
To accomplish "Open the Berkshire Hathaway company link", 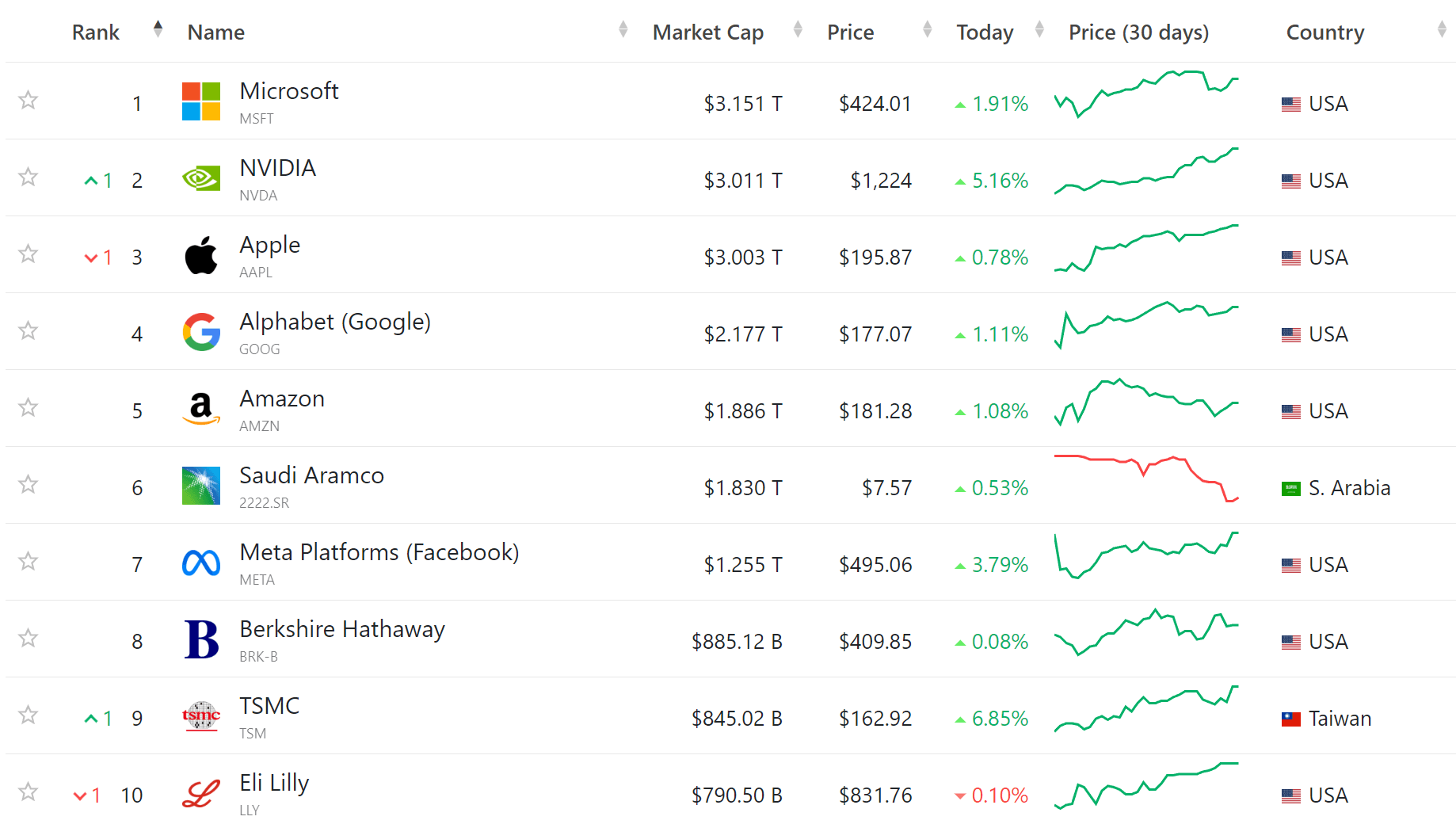I will point(341,629).
